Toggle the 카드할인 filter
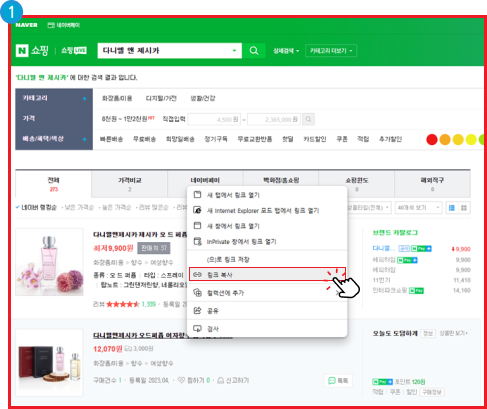The height and width of the screenshot is (409, 487). click(x=315, y=139)
